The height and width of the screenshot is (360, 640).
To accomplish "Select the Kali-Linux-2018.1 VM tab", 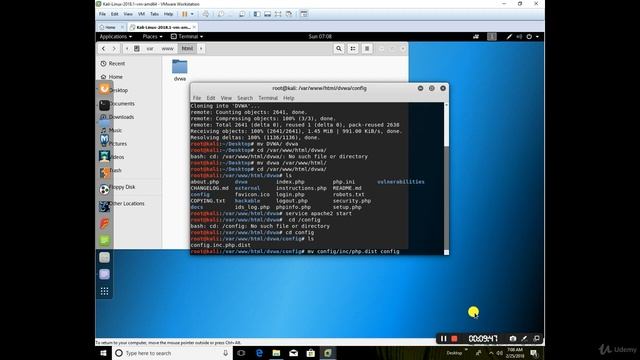I will (x=162, y=27).
